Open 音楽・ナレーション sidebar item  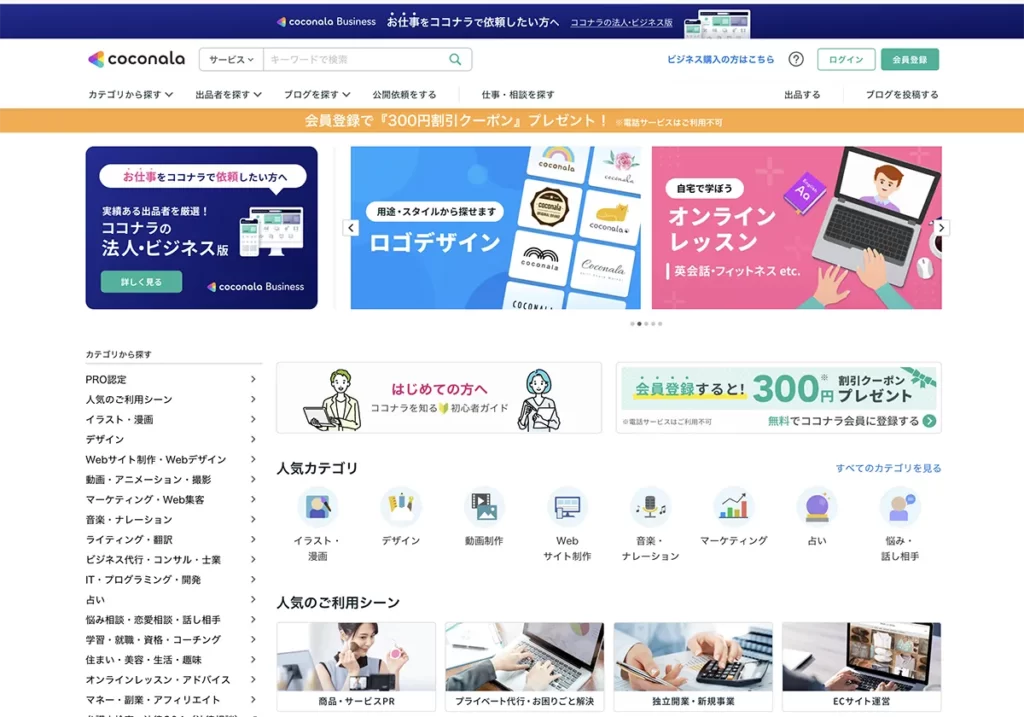171,520
